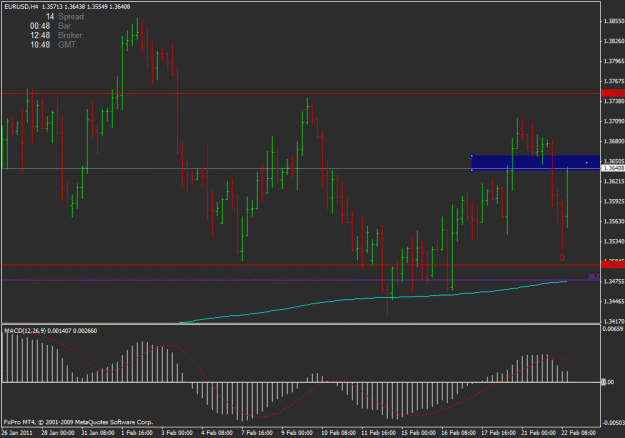Select the upper red horizontal resistance line
This screenshot has height=438, width=625.
pyautogui.click(x=301, y=94)
